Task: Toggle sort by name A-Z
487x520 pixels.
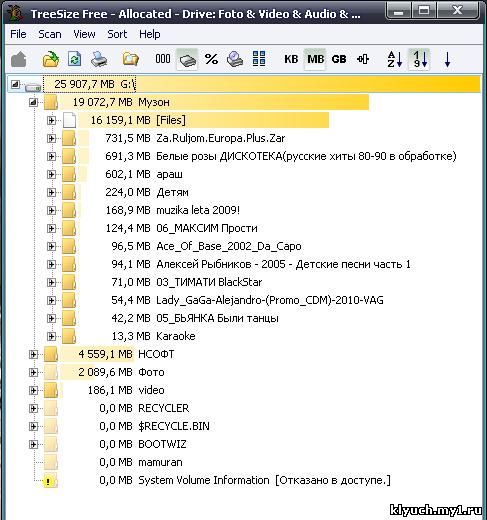Action: (395, 59)
